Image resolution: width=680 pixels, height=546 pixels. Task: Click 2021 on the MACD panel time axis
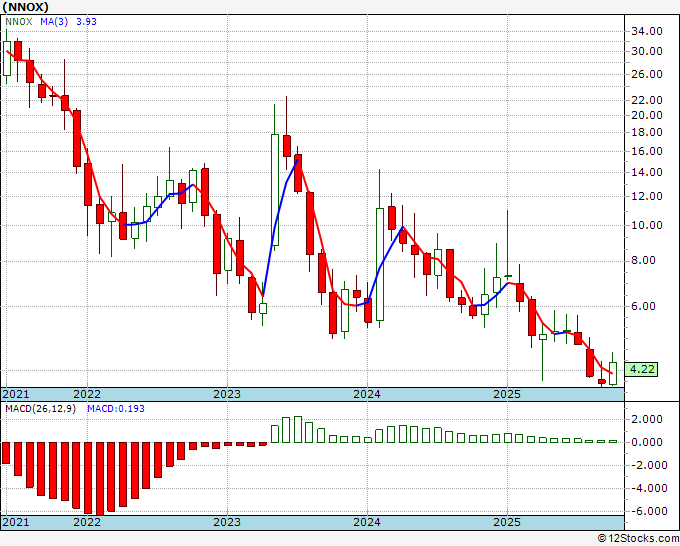click(x=17, y=522)
